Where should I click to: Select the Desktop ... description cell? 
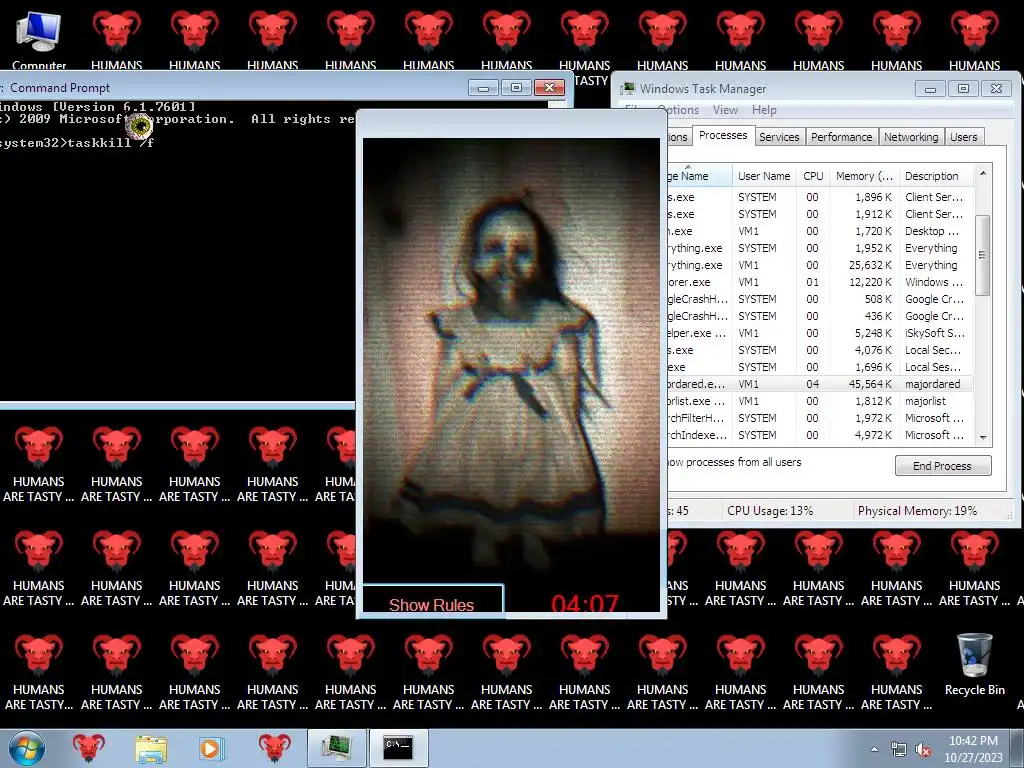coord(932,231)
